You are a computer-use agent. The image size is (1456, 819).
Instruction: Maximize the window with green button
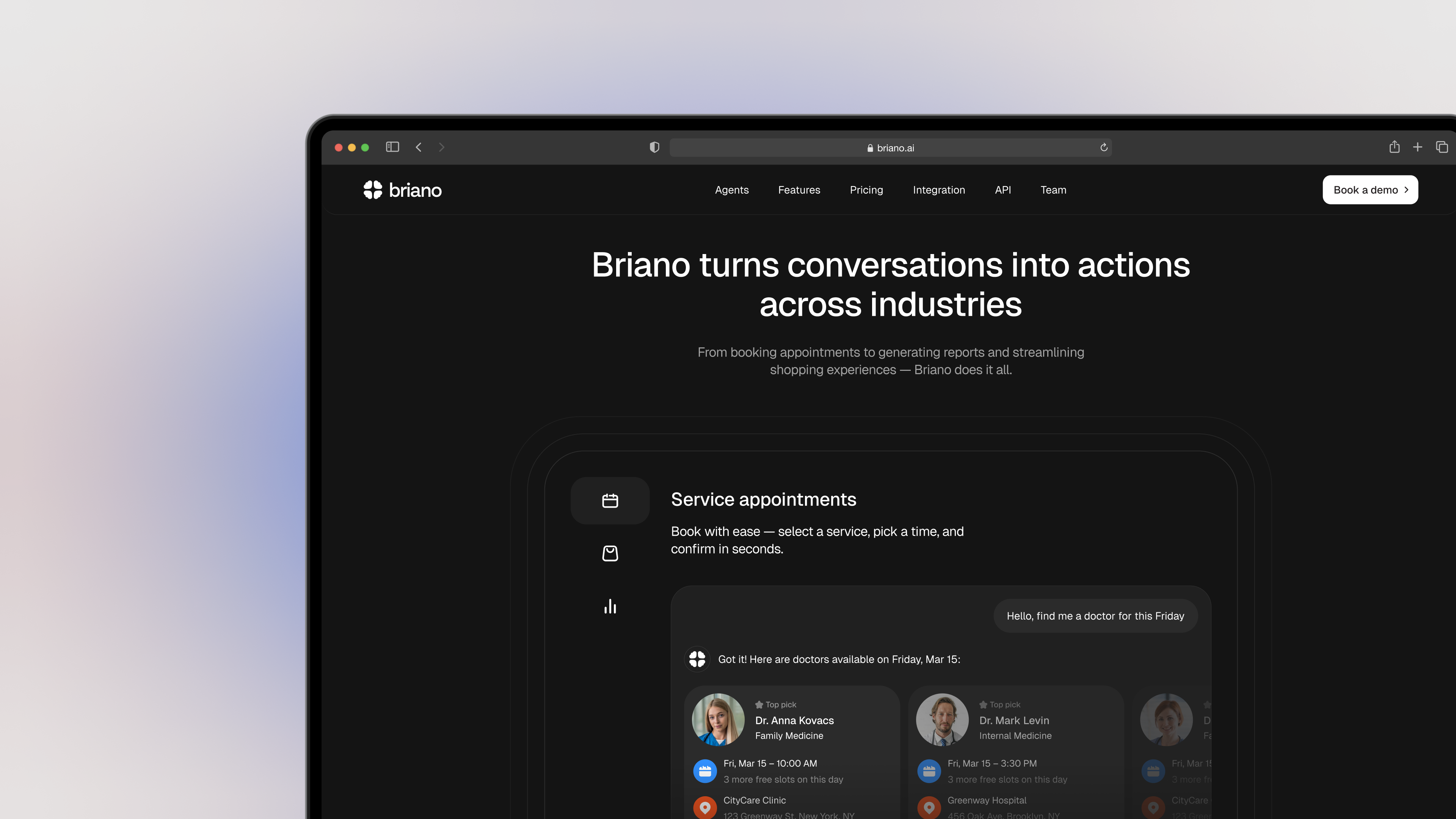coord(365,147)
